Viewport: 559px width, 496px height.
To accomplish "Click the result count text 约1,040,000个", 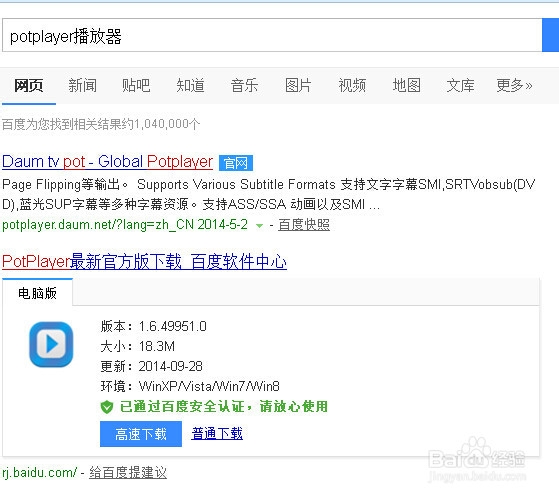I will pos(161,124).
